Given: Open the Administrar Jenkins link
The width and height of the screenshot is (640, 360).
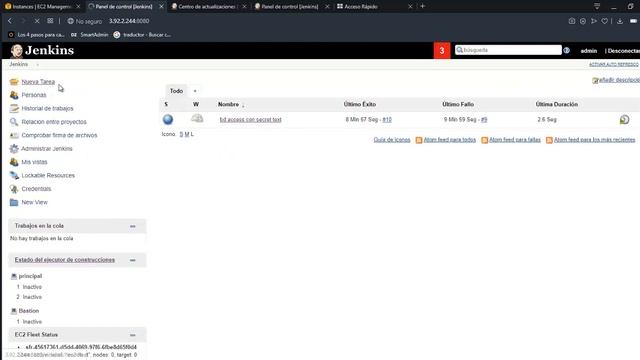Looking at the screenshot, I should click(x=47, y=149).
